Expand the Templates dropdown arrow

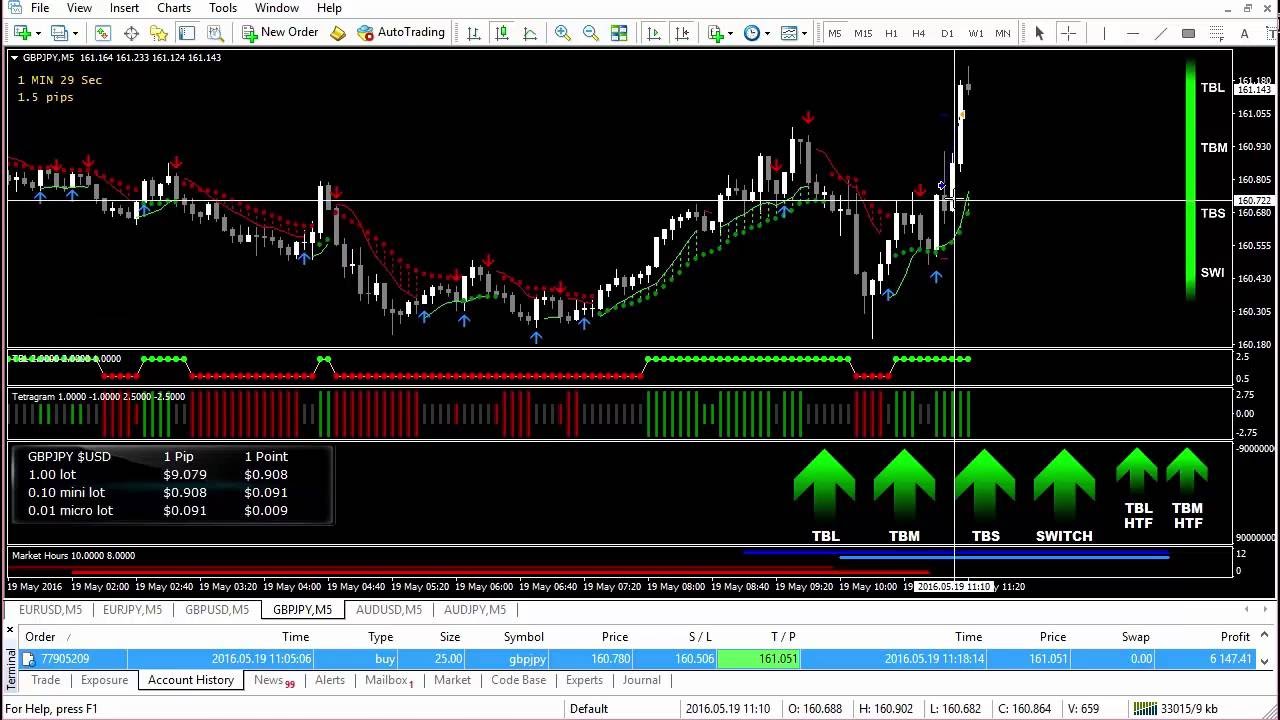tap(804, 34)
